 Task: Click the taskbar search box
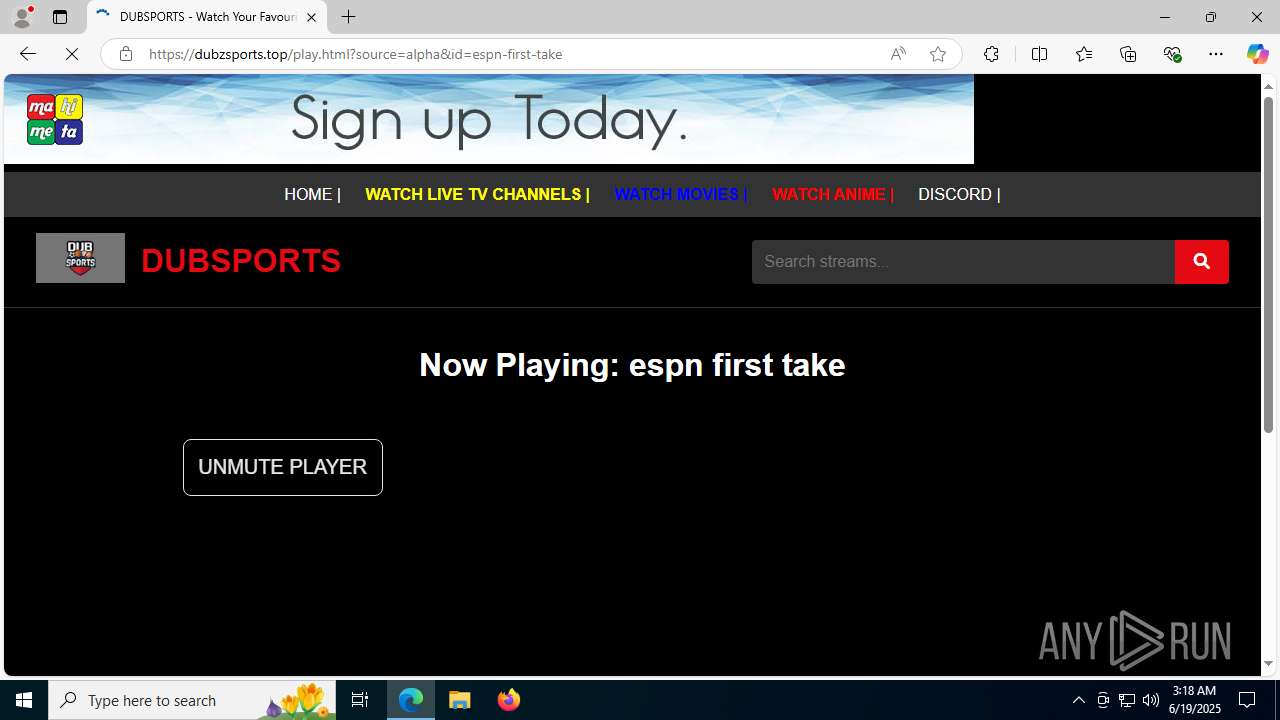pyautogui.click(x=192, y=700)
